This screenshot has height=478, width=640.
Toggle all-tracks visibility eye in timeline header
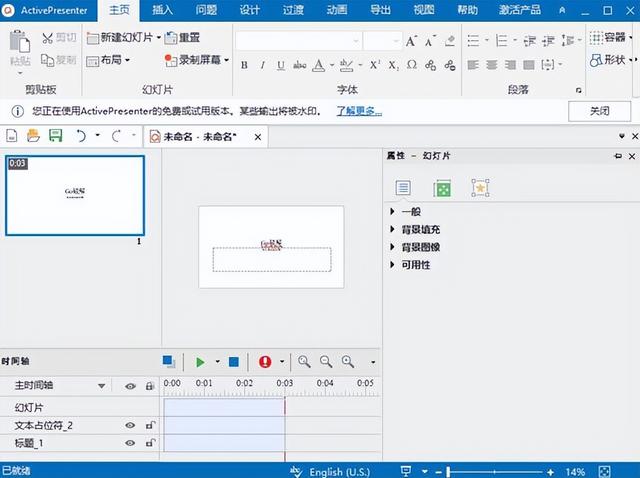click(130, 386)
